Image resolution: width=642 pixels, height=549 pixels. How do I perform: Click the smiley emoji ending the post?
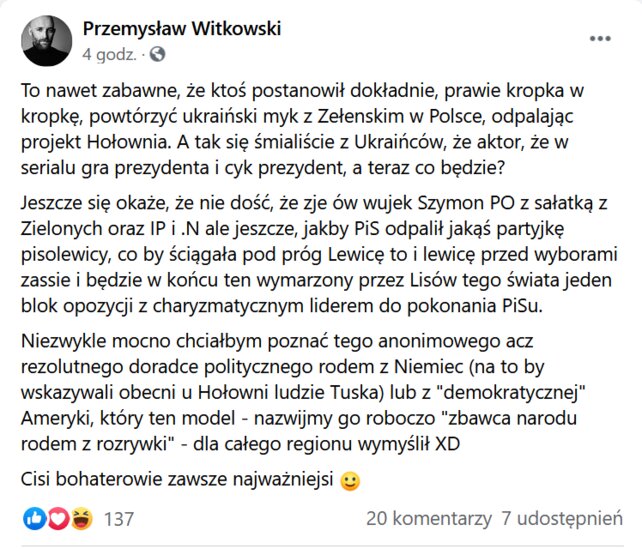click(x=350, y=481)
